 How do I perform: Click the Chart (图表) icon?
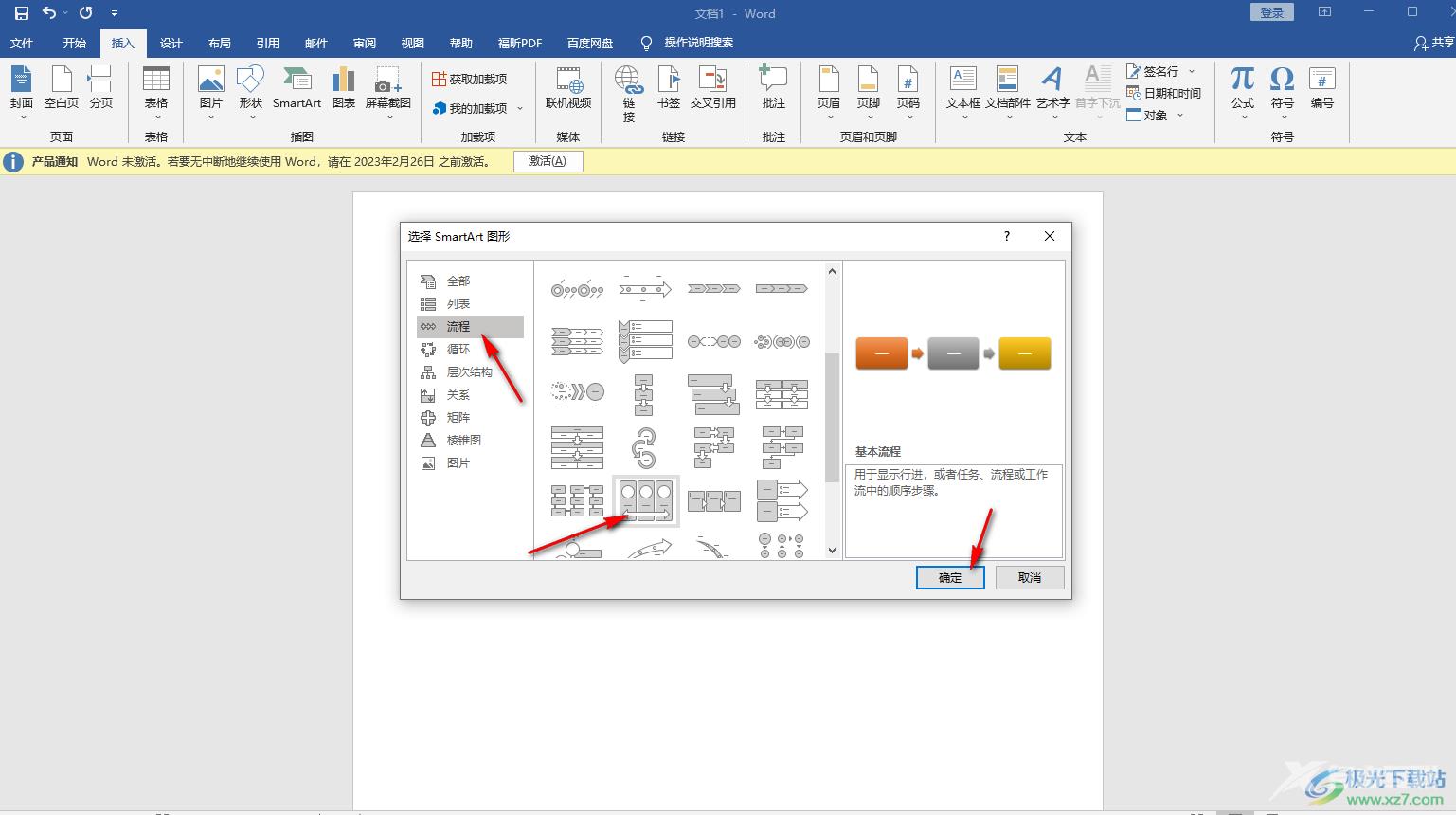click(343, 87)
